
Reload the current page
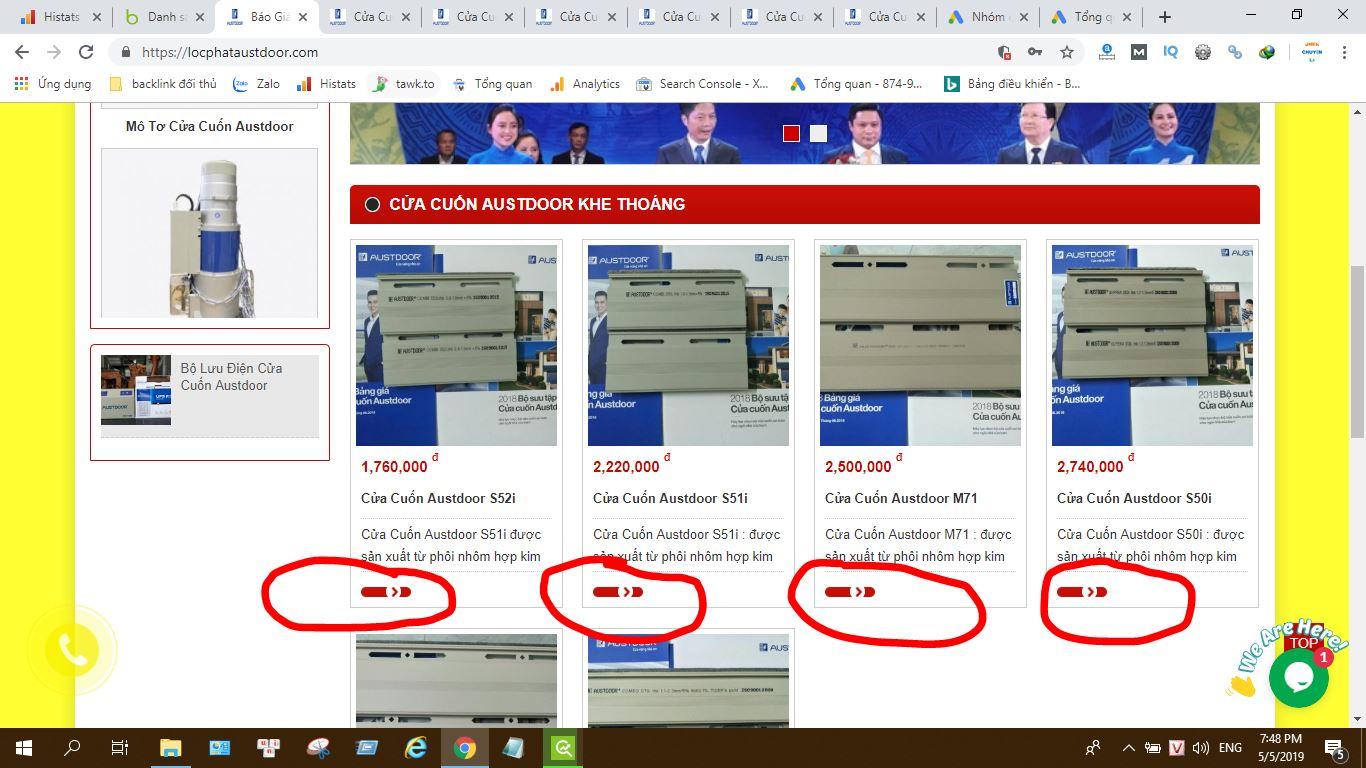(86, 52)
